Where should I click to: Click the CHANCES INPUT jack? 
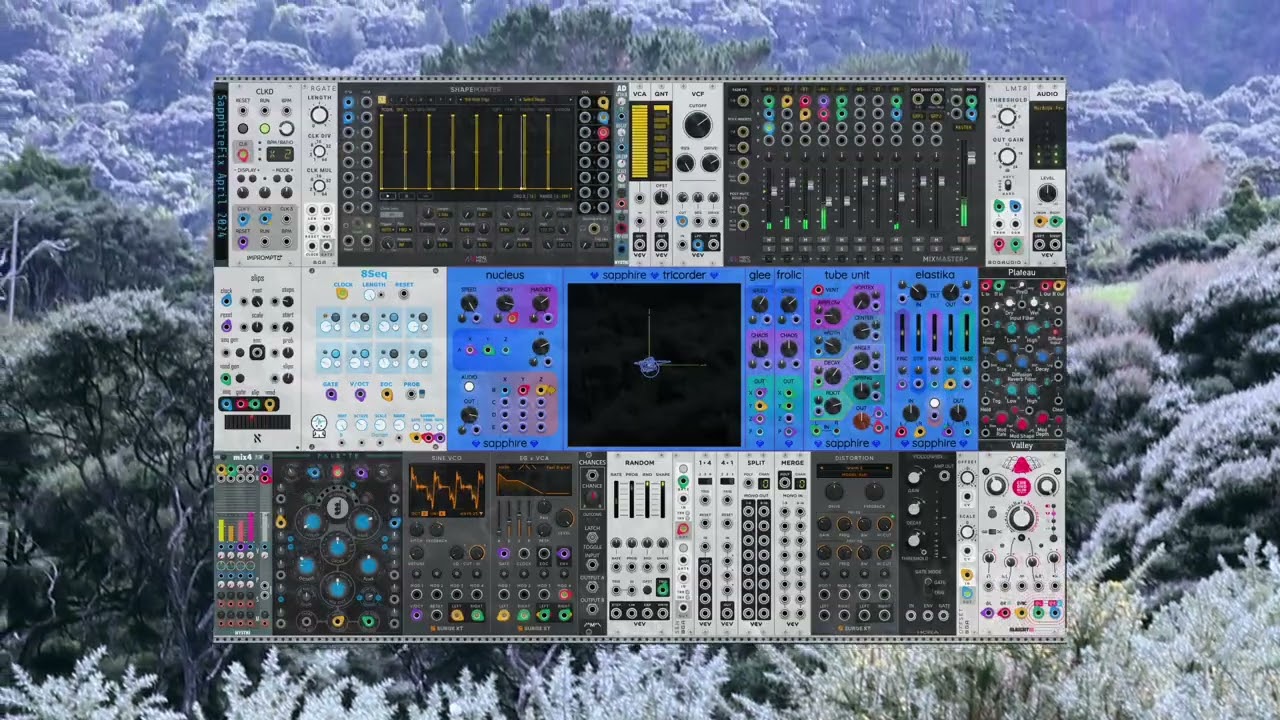pyautogui.click(x=592, y=565)
